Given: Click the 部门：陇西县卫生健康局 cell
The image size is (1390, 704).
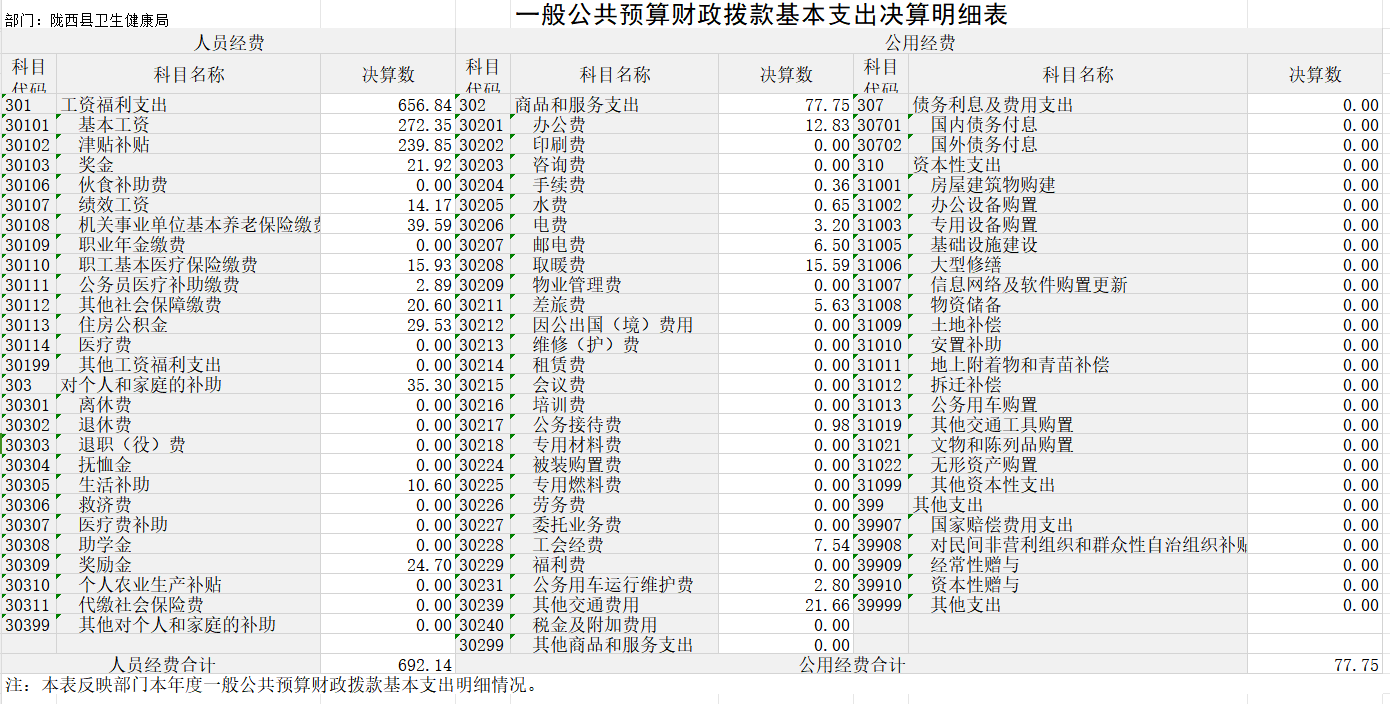Looking at the screenshot, I should [x=87, y=20].
